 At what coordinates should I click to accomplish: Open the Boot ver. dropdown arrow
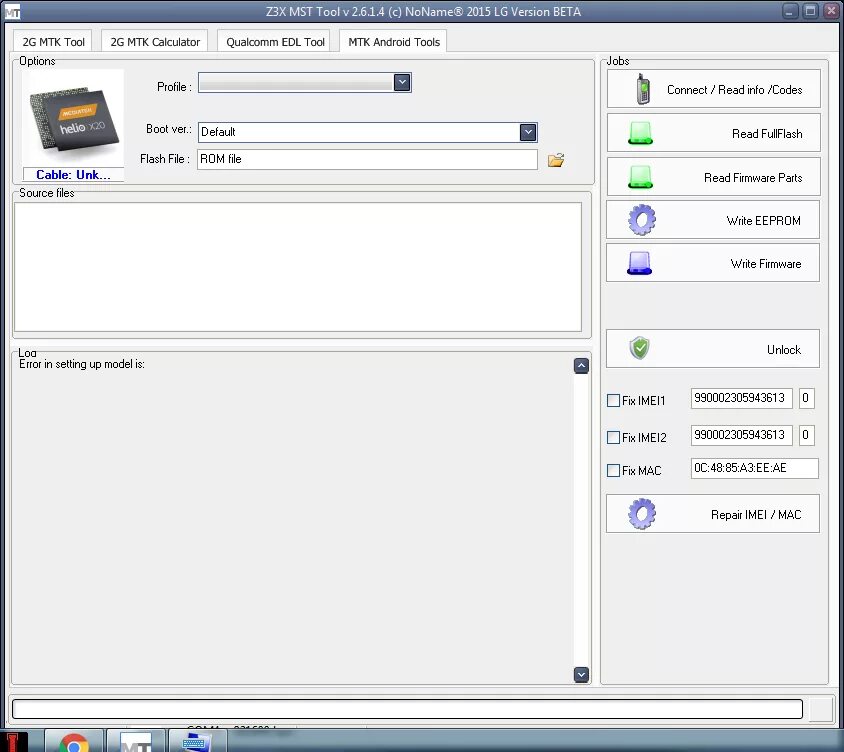[528, 132]
